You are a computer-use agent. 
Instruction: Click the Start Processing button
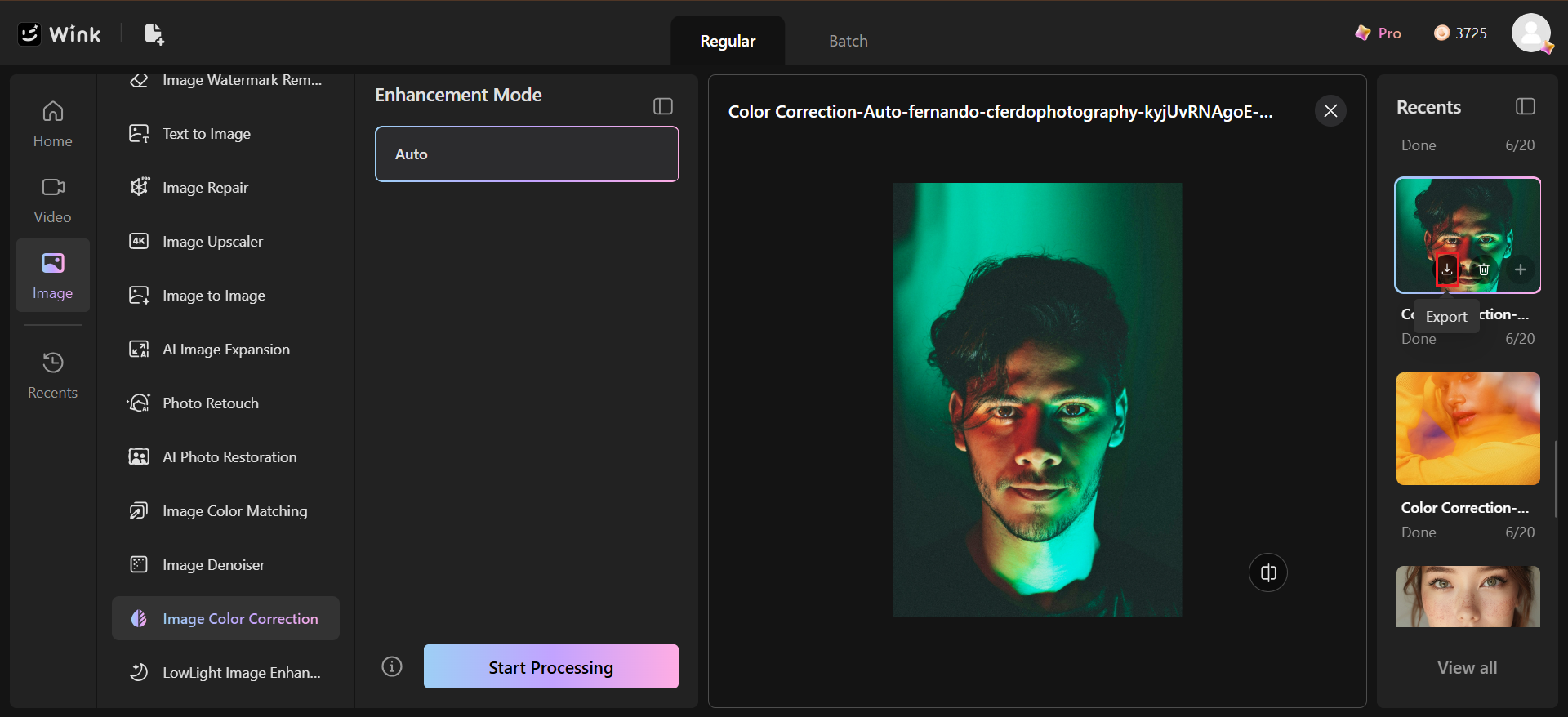(551, 666)
